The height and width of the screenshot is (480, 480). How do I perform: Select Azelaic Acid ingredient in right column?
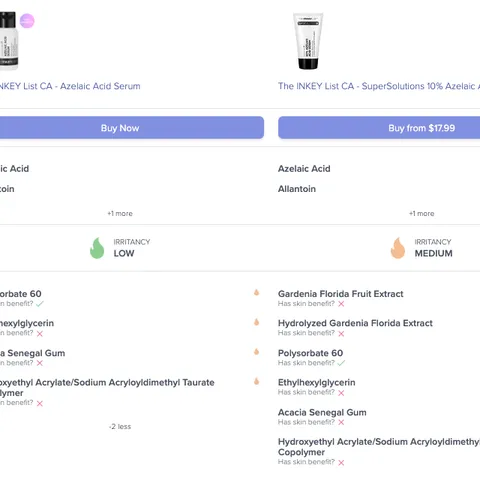[x=304, y=169]
